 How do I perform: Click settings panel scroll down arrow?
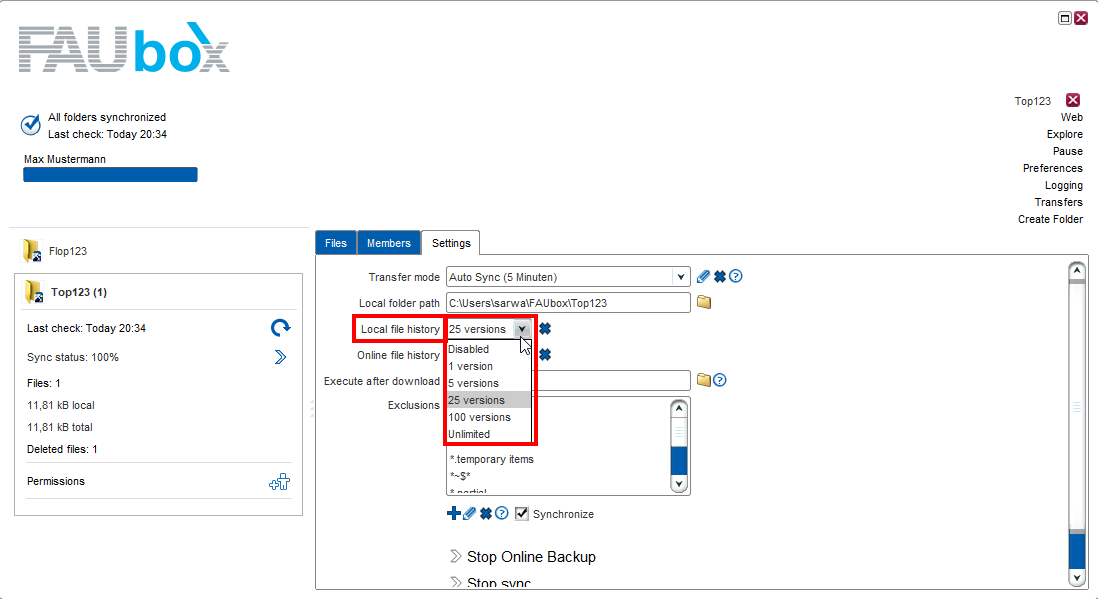tap(1077, 577)
